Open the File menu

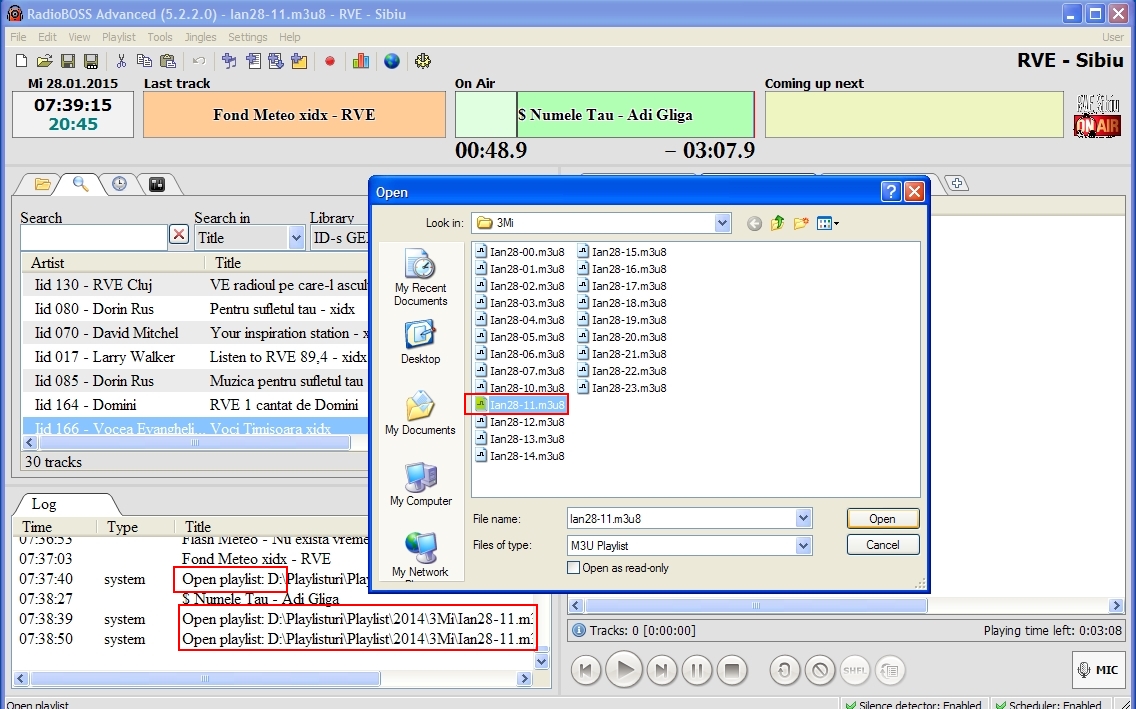[18, 37]
